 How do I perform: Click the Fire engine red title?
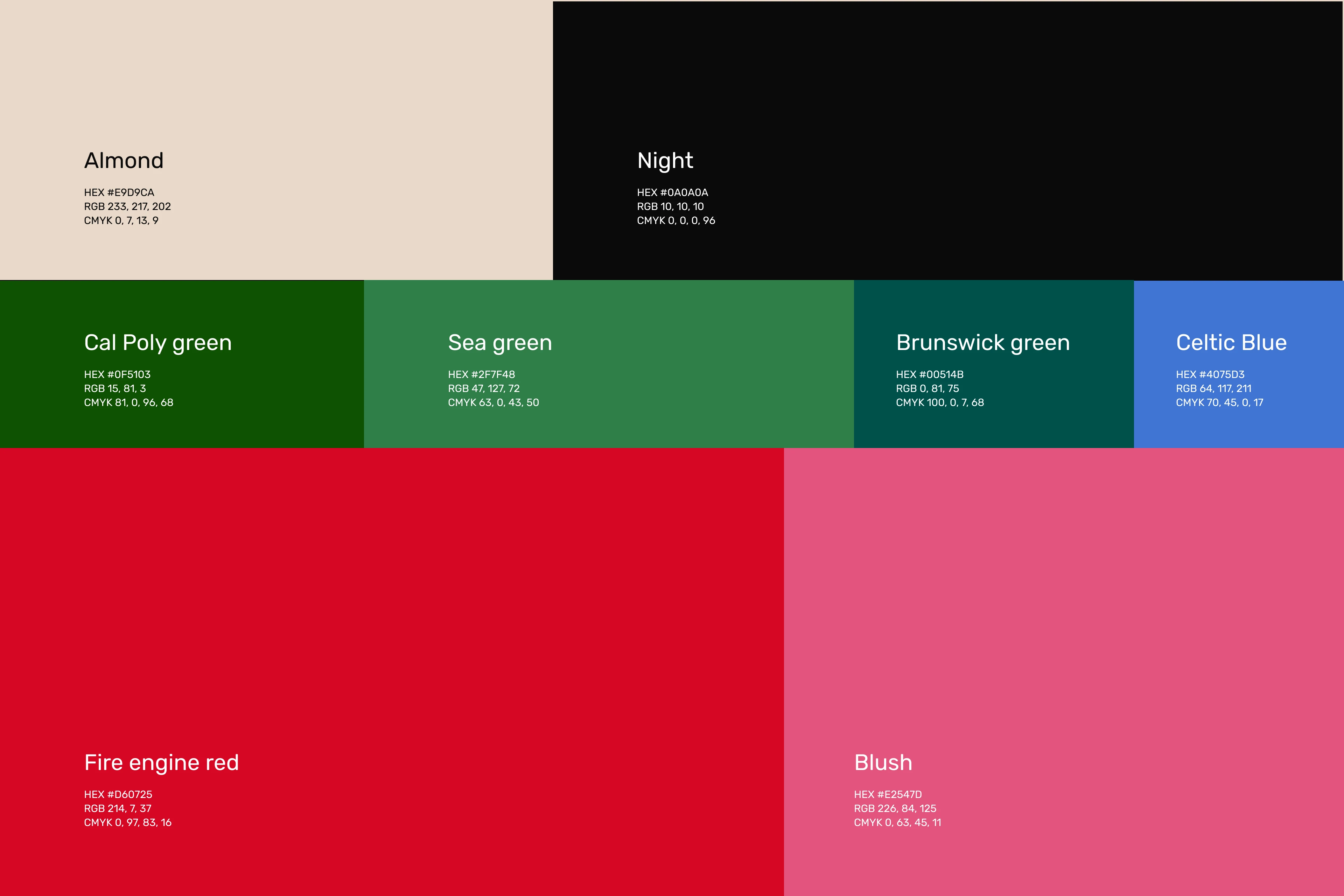click(x=161, y=762)
